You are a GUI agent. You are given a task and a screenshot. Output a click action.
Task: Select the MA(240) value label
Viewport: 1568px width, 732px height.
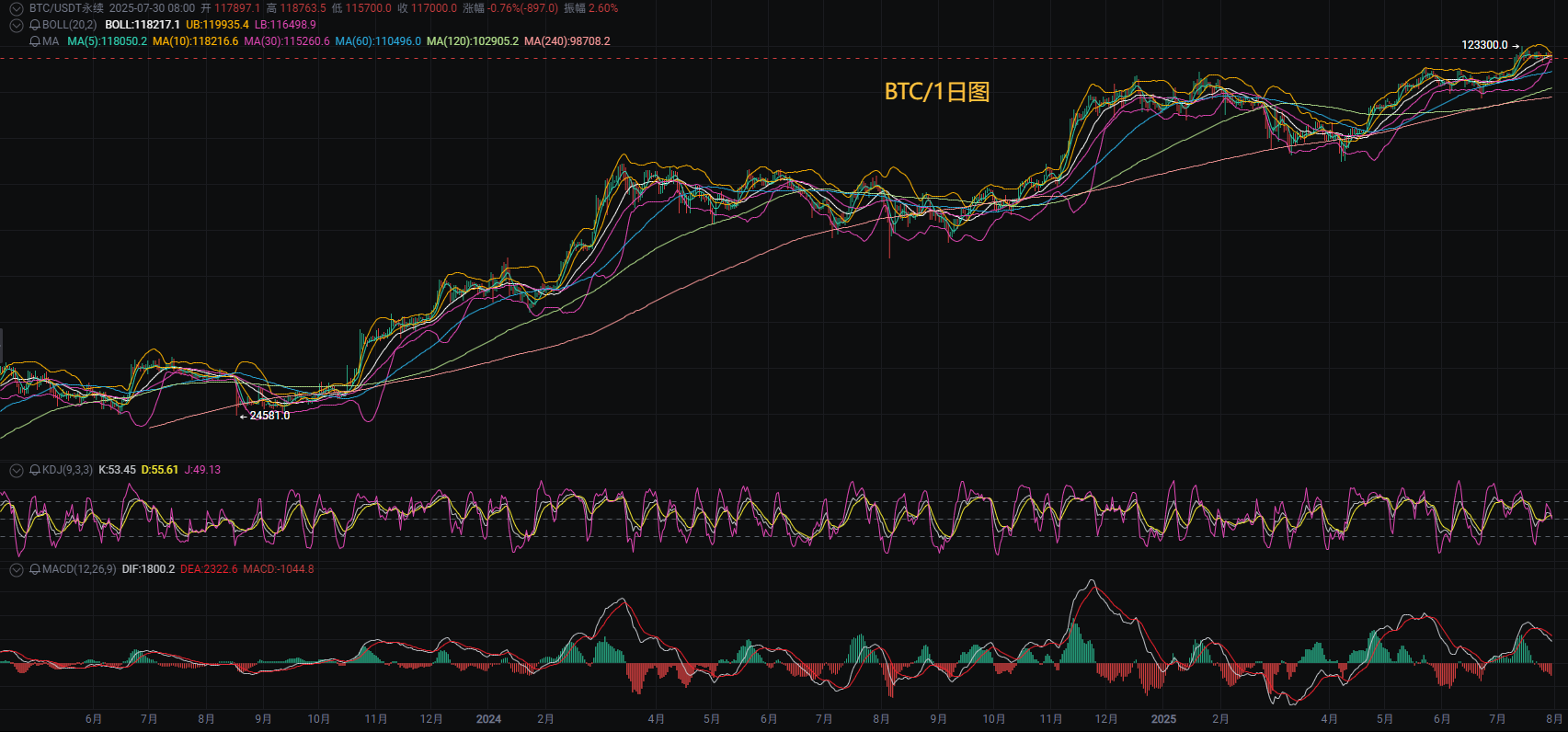tap(567, 41)
